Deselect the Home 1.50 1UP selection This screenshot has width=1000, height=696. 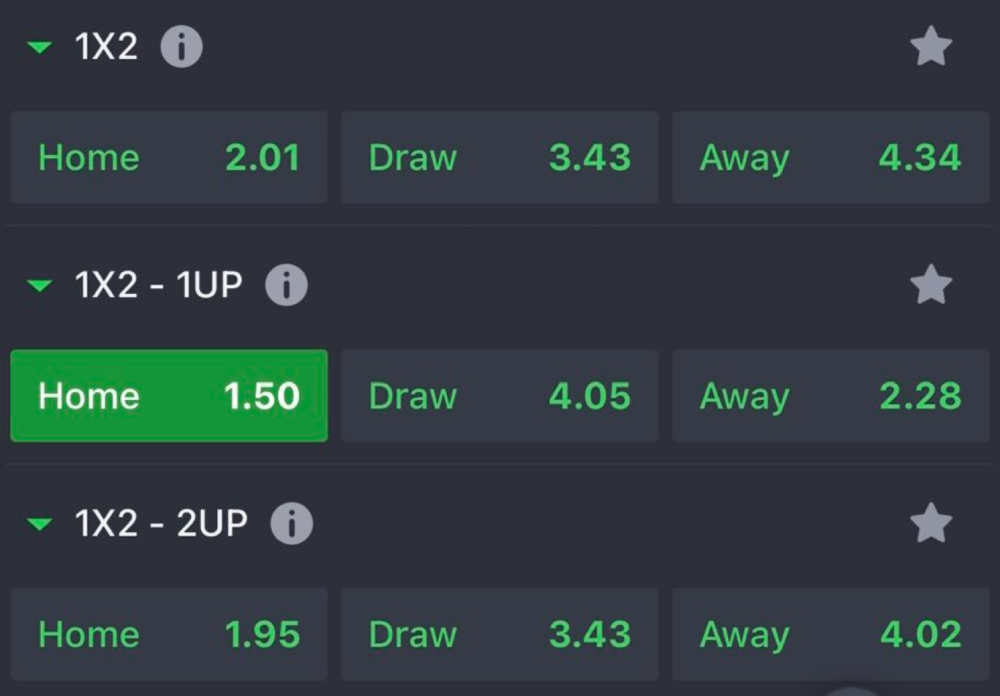[x=169, y=396]
